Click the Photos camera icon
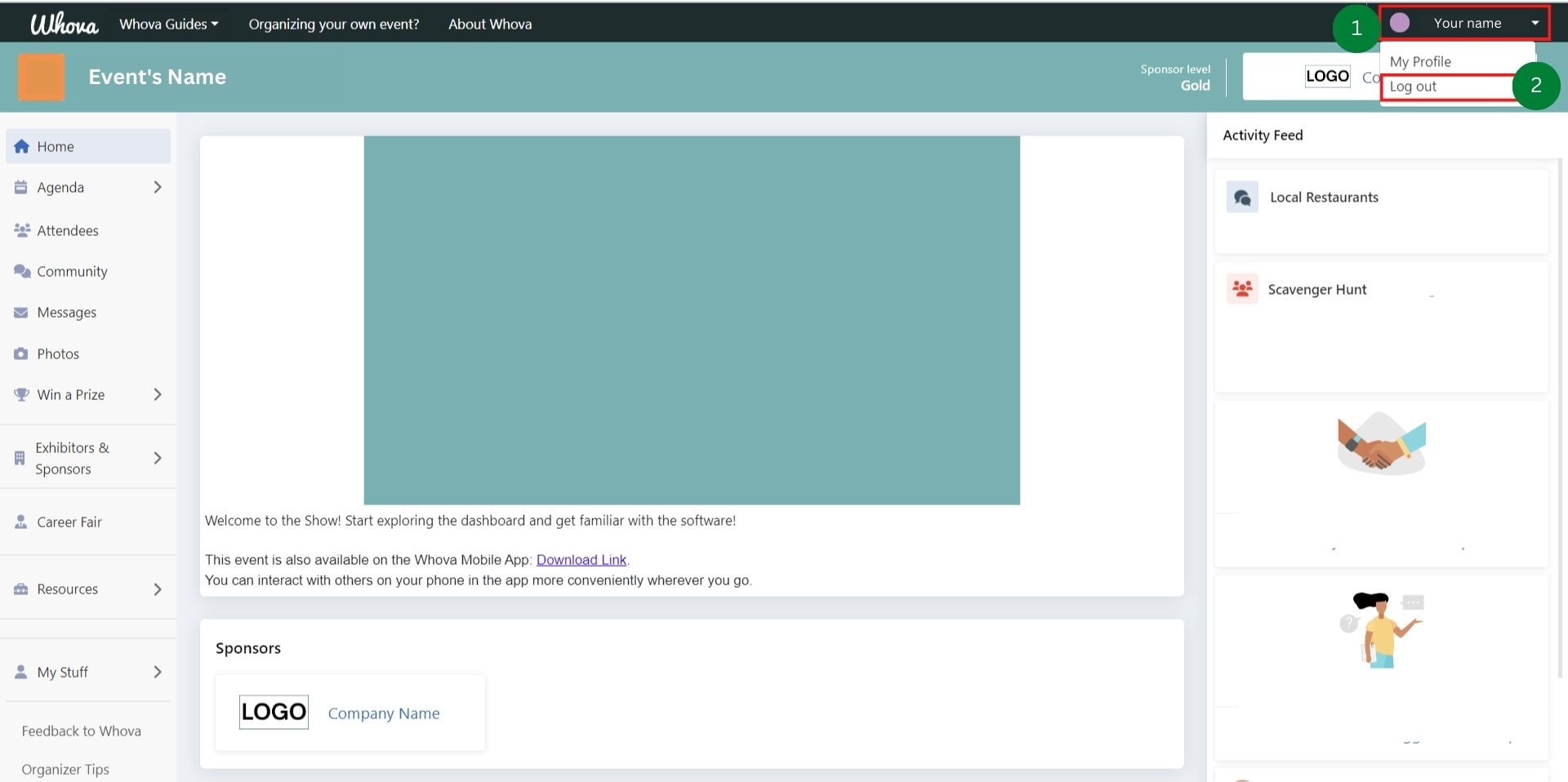Viewport: 1568px width, 782px height. pos(21,353)
